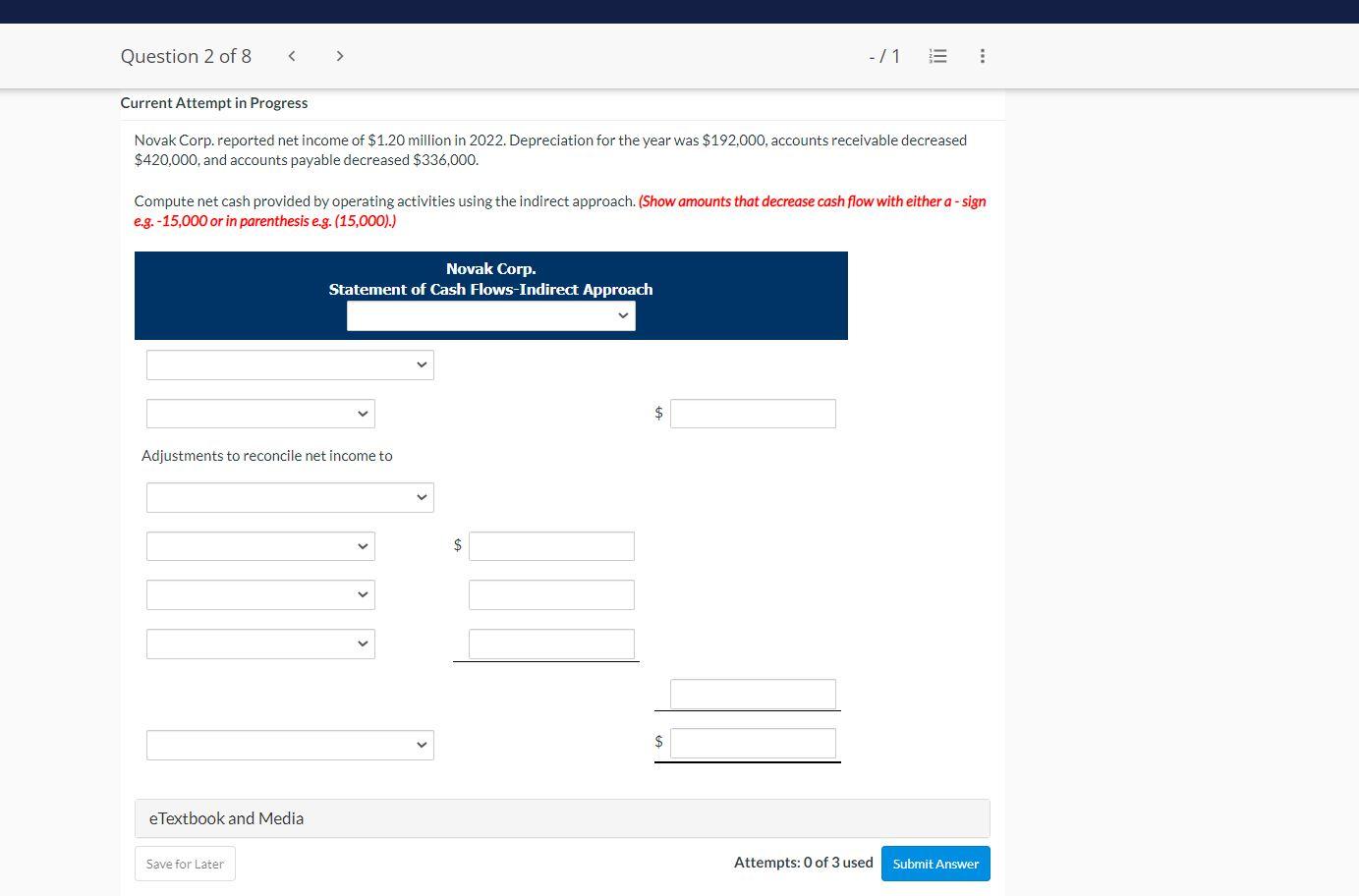Open the second adjustment item dropdown
The height and width of the screenshot is (896, 1359).
click(259, 594)
